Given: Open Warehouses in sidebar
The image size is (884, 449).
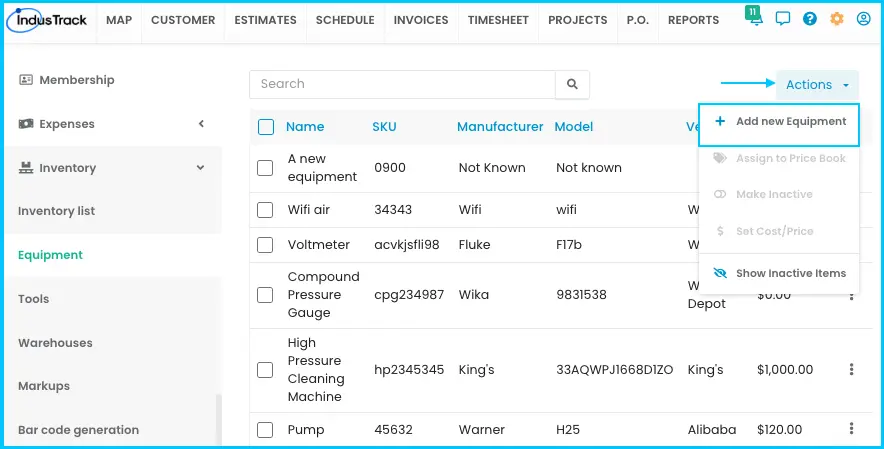Looking at the screenshot, I should [55, 343].
